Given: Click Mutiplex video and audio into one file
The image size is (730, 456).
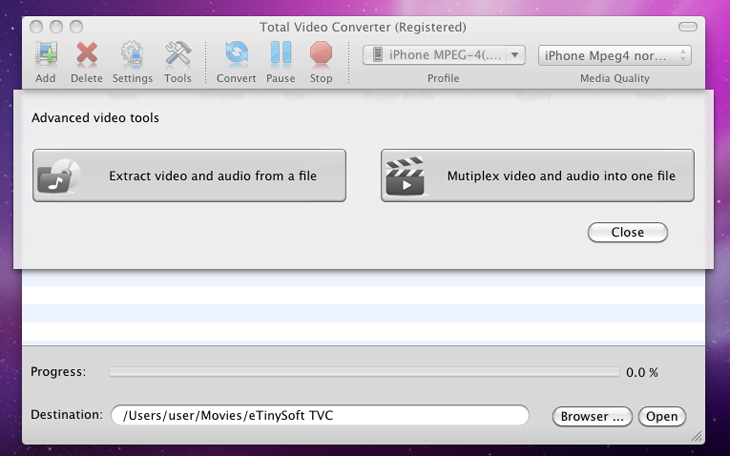Looking at the screenshot, I should [538, 176].
